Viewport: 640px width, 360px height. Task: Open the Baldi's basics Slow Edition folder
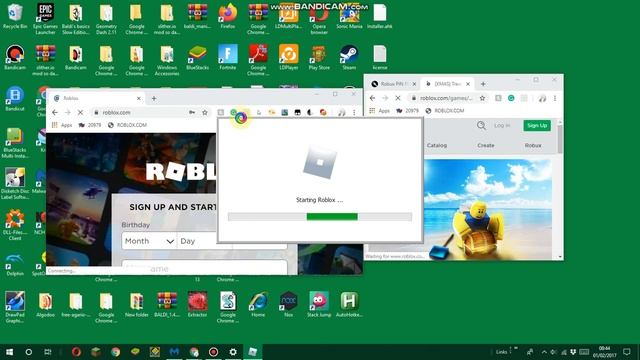click(x=76, y=18)
